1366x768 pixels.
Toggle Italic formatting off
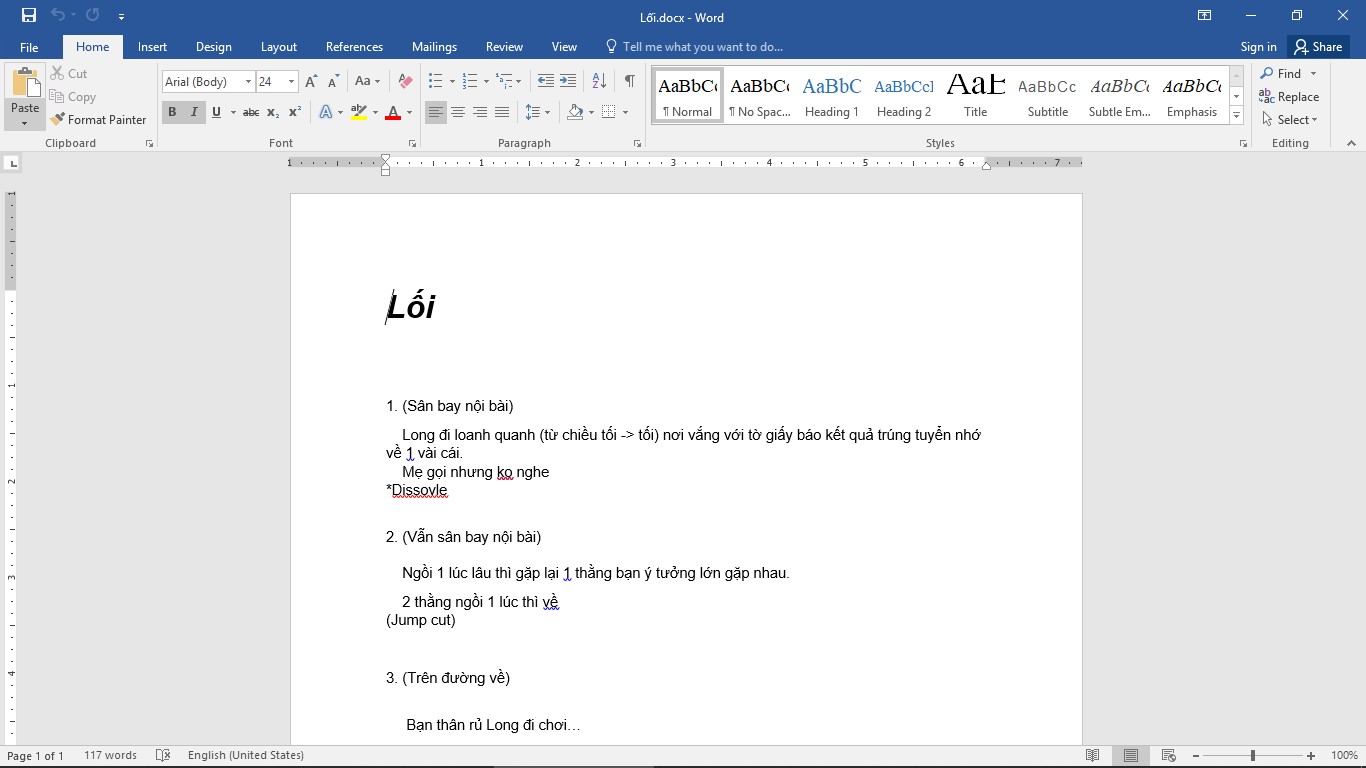click(194, 112)
